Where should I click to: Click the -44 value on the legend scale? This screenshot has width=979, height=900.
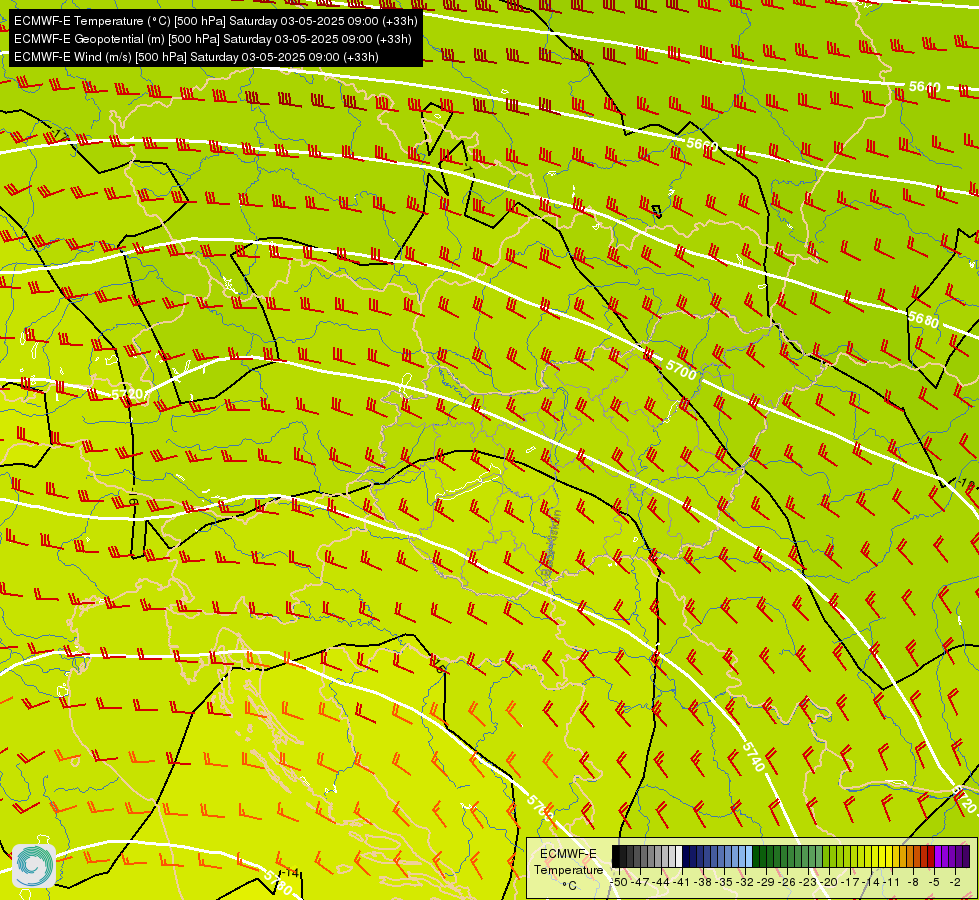click(661, 882)
